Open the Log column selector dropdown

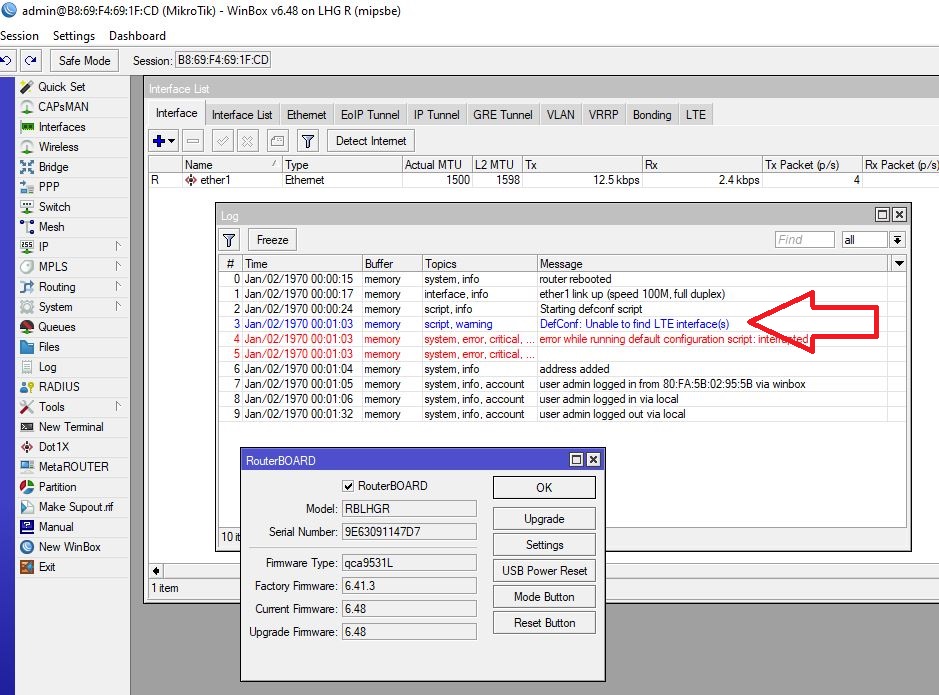(x=899, y=263)
